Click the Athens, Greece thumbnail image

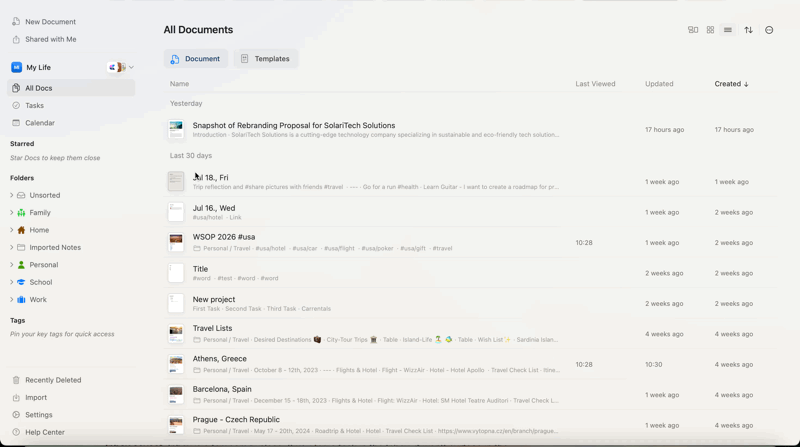click(176, 364)
